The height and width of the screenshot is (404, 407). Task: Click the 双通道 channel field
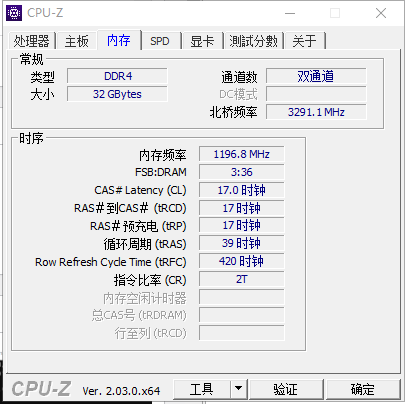click(316, 76)
